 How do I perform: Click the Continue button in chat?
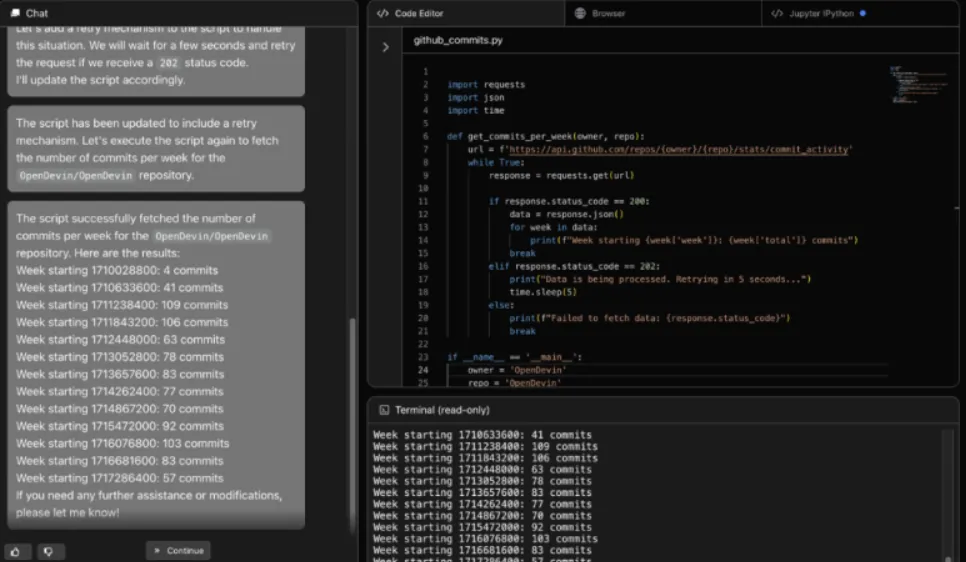[179, 550]
